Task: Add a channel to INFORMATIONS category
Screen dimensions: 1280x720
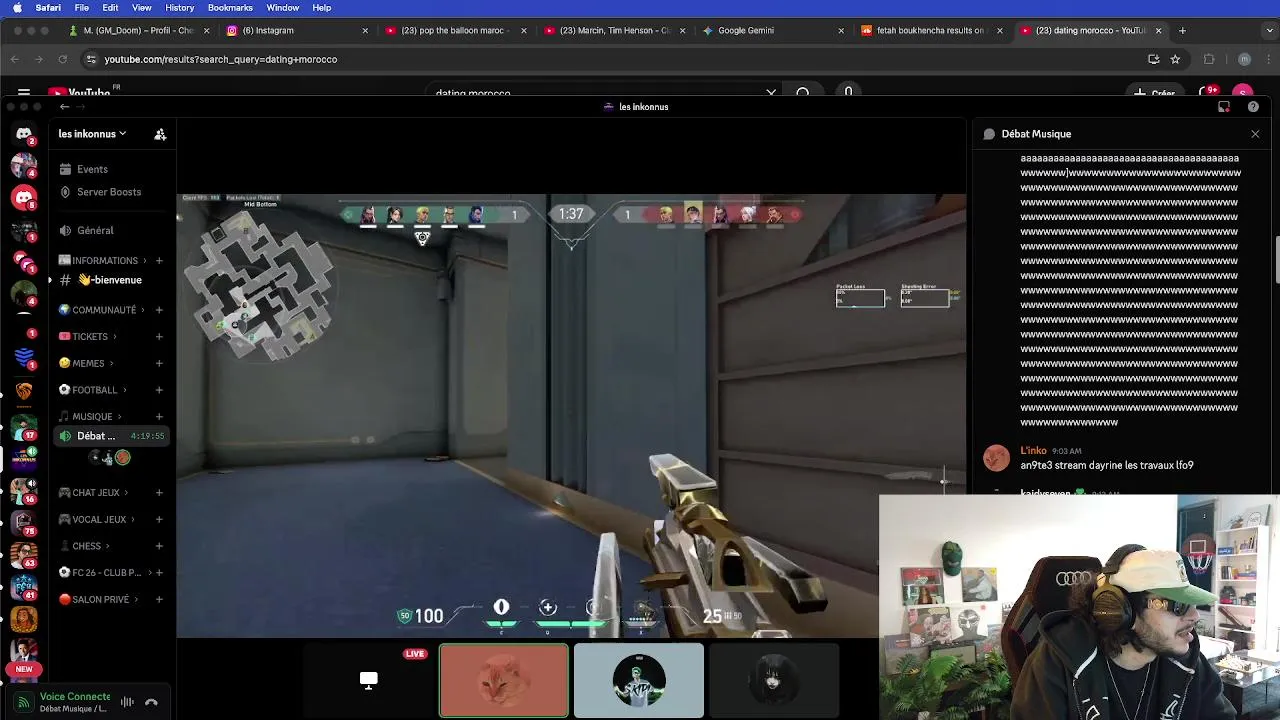Action: pyautogui.click(x=159, y=261)
